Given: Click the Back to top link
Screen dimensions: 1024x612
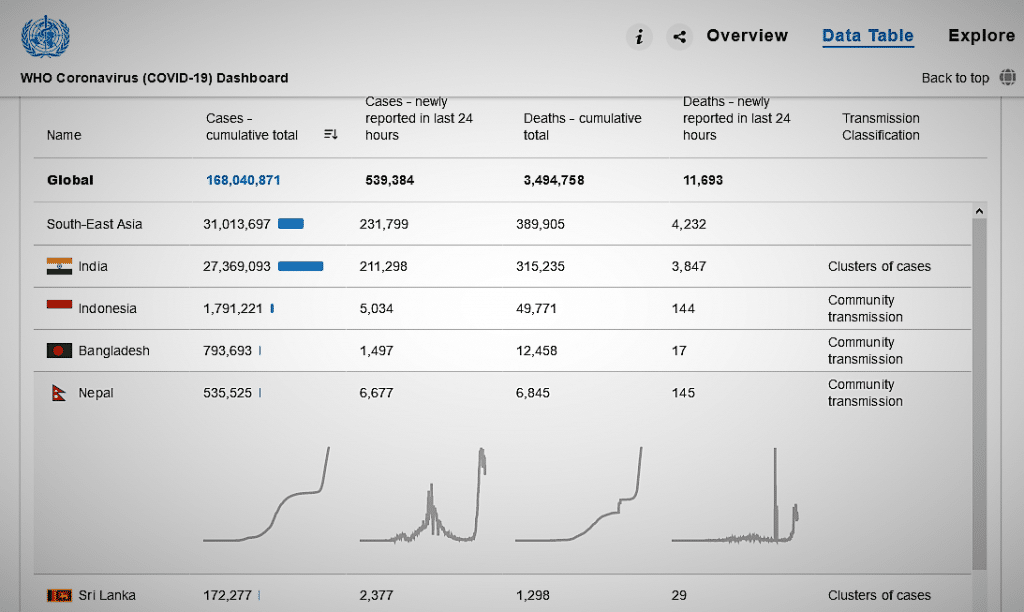Looking at the screenshot, I should point(955,78).
